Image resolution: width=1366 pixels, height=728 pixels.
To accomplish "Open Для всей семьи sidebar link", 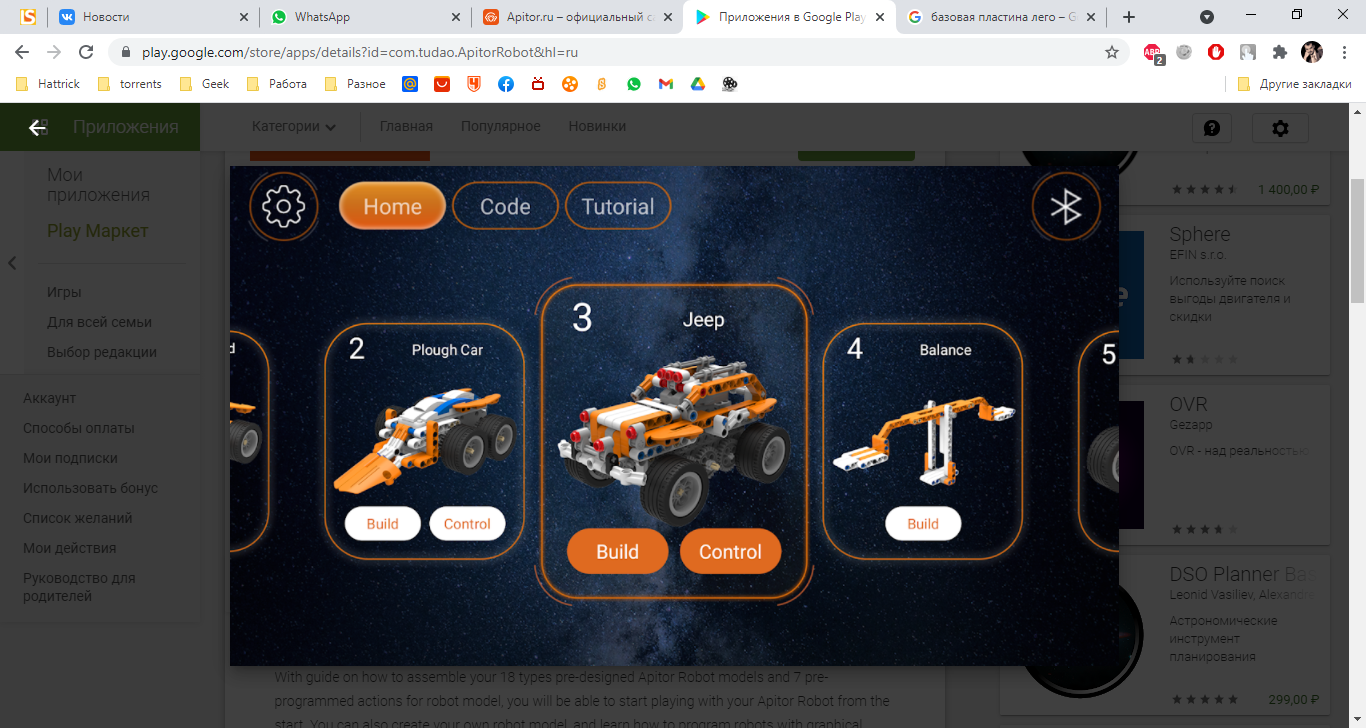I will (x=99, y=322).
